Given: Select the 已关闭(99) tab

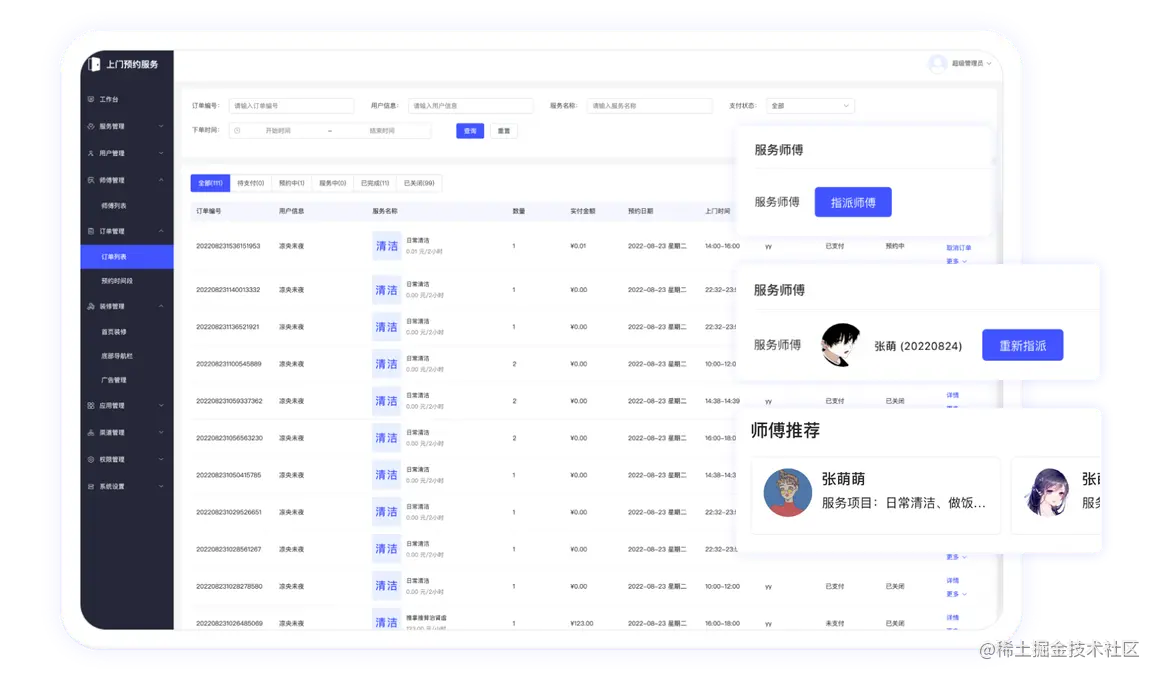Looking at the screenshot, I should pyautogui.click(x=419, y=183).
